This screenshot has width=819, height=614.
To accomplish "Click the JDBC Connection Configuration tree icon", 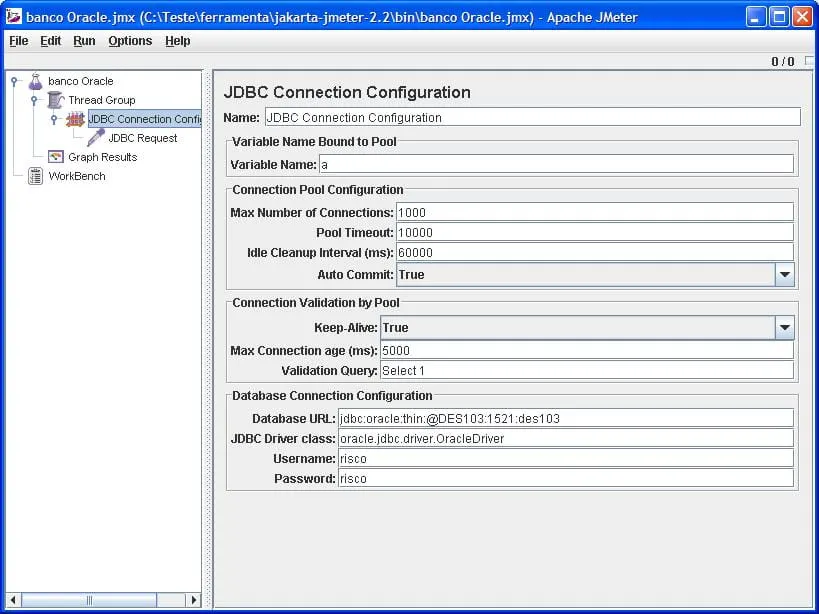I will pos(75,119).
